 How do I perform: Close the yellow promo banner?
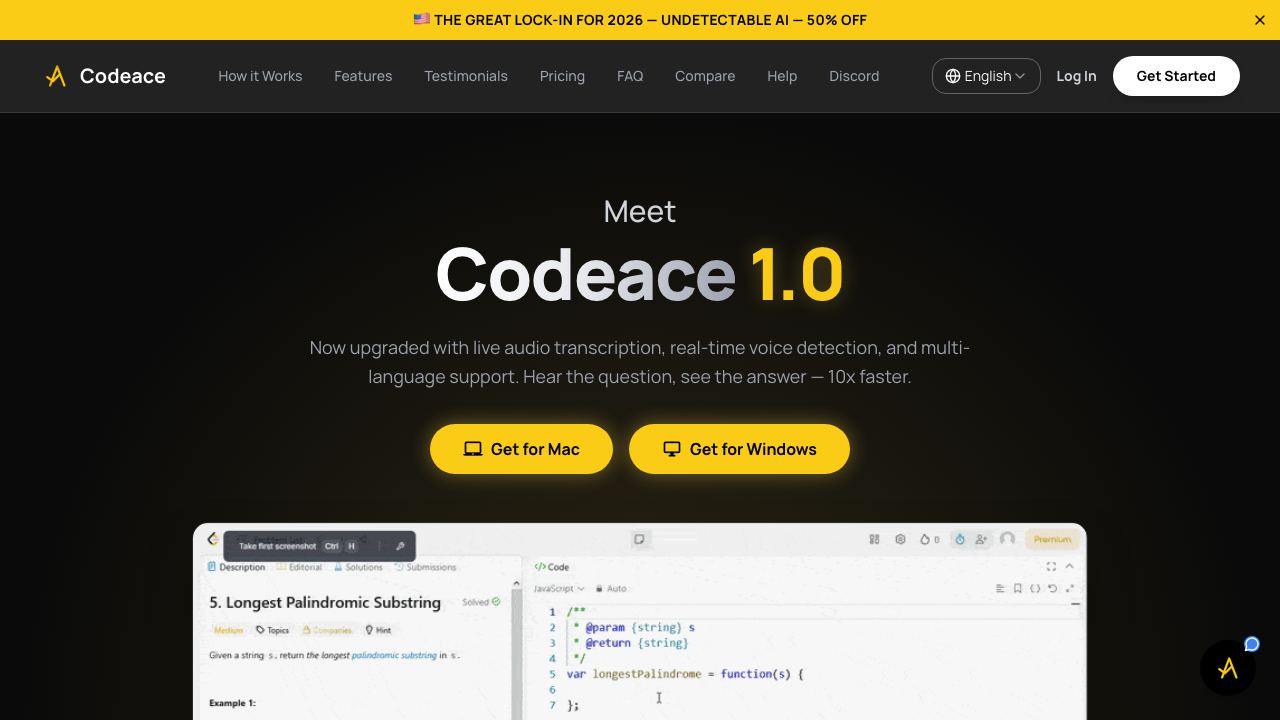click(x=1260, y=20)
